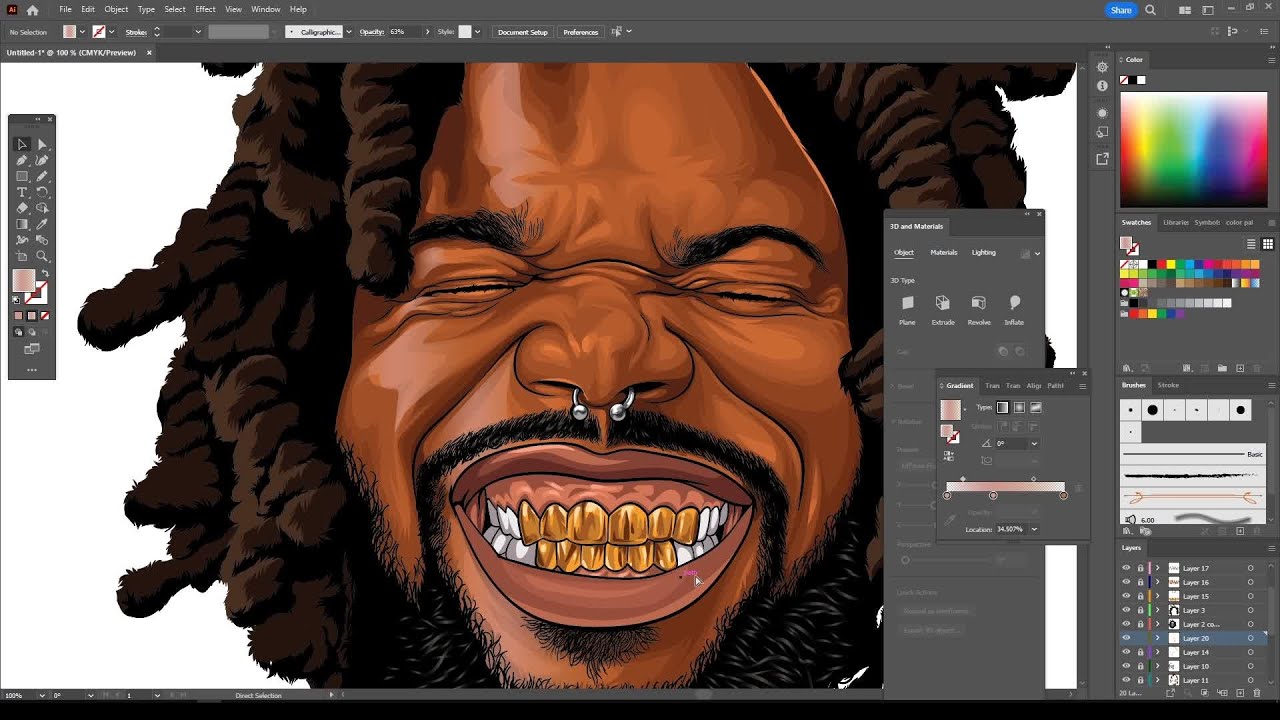
Task: Open the gradient Location dropdown
Action: [x=1034, y=529]
